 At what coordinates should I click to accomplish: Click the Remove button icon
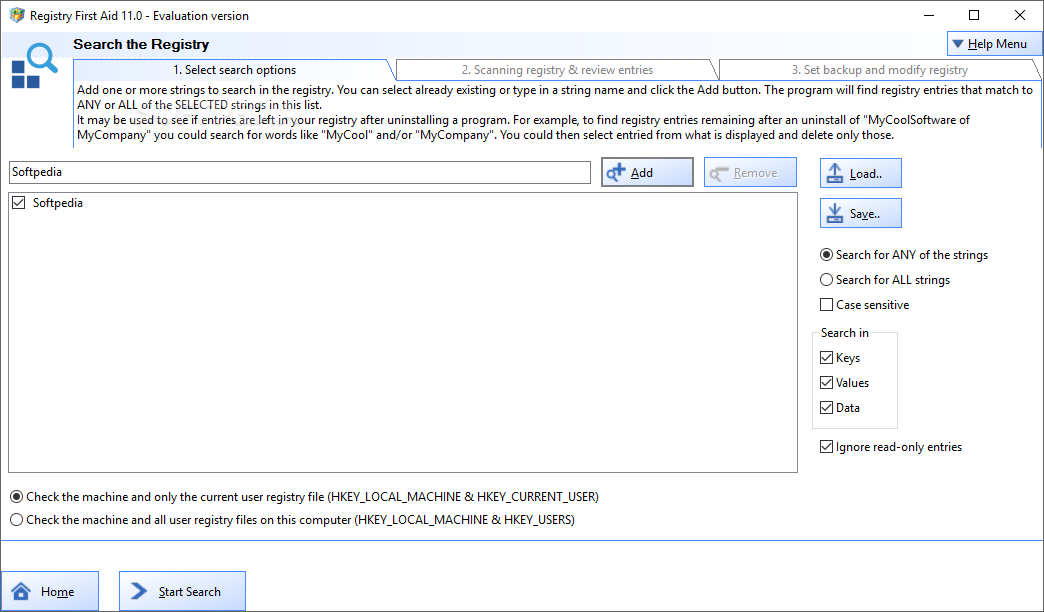(x=719, y=173)
